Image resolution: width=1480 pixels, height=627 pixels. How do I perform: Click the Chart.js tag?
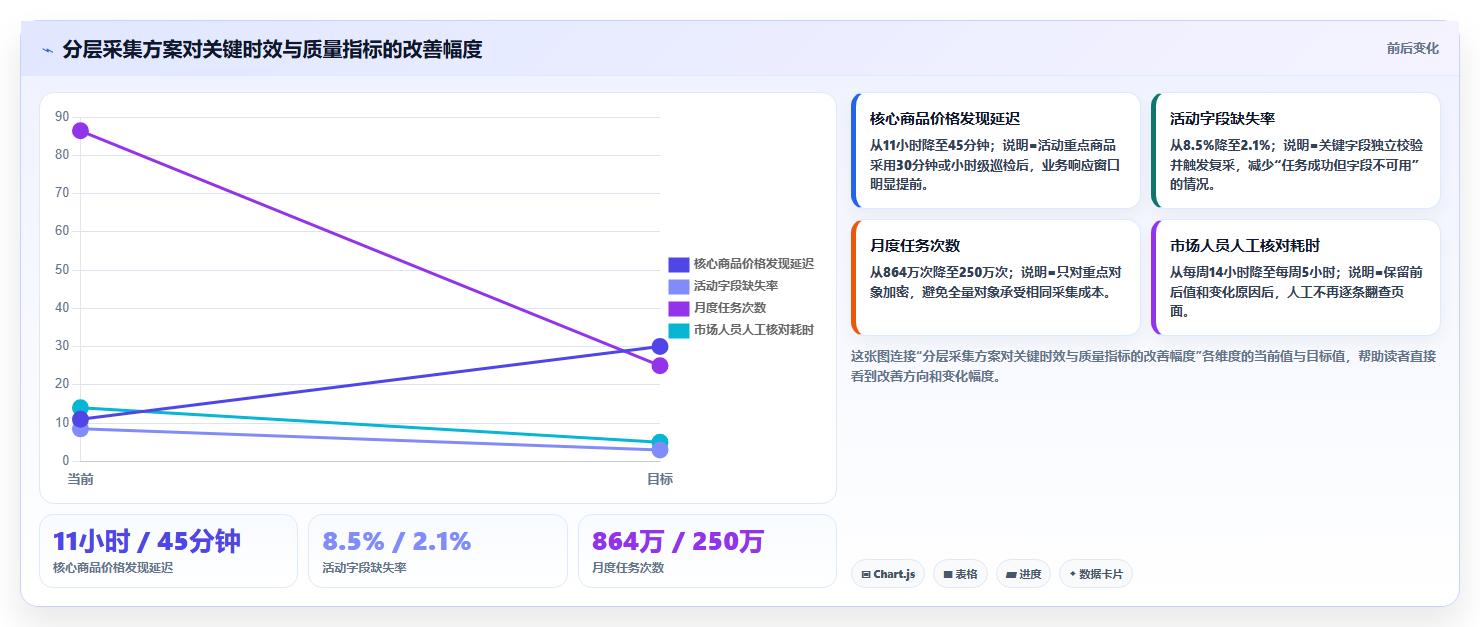pyautogui.click(x=888, y=574)
